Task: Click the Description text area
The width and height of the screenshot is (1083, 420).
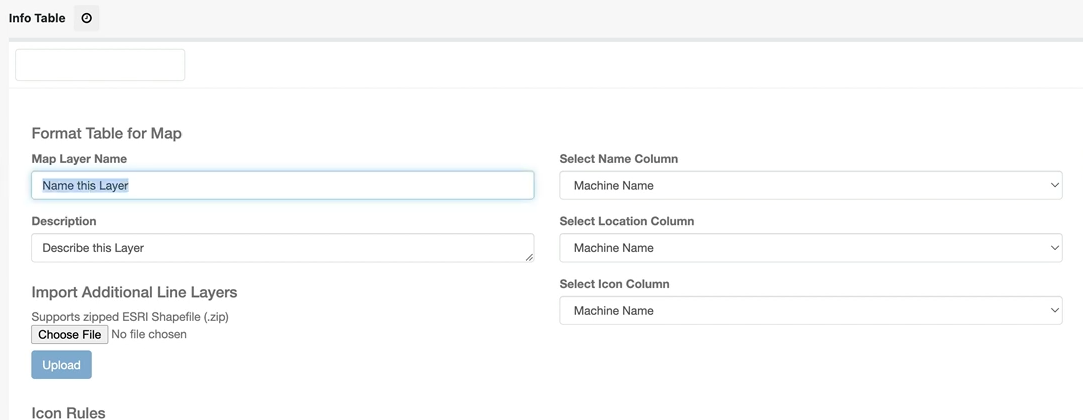Action: 282,247
